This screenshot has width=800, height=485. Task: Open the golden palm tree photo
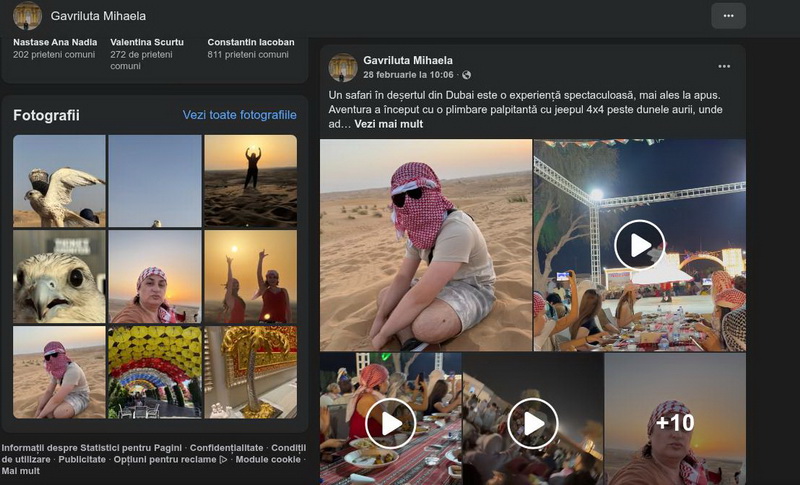pos(251,372)
